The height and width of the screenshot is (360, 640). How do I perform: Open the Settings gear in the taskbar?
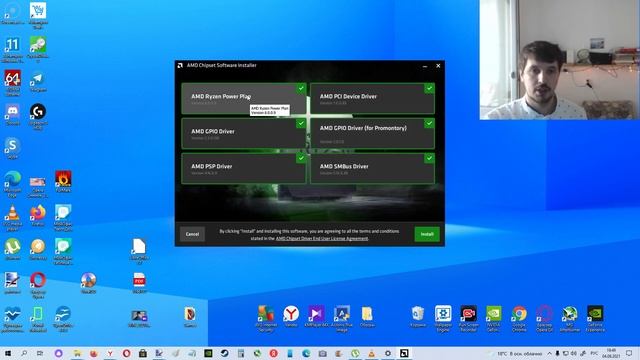388,353
